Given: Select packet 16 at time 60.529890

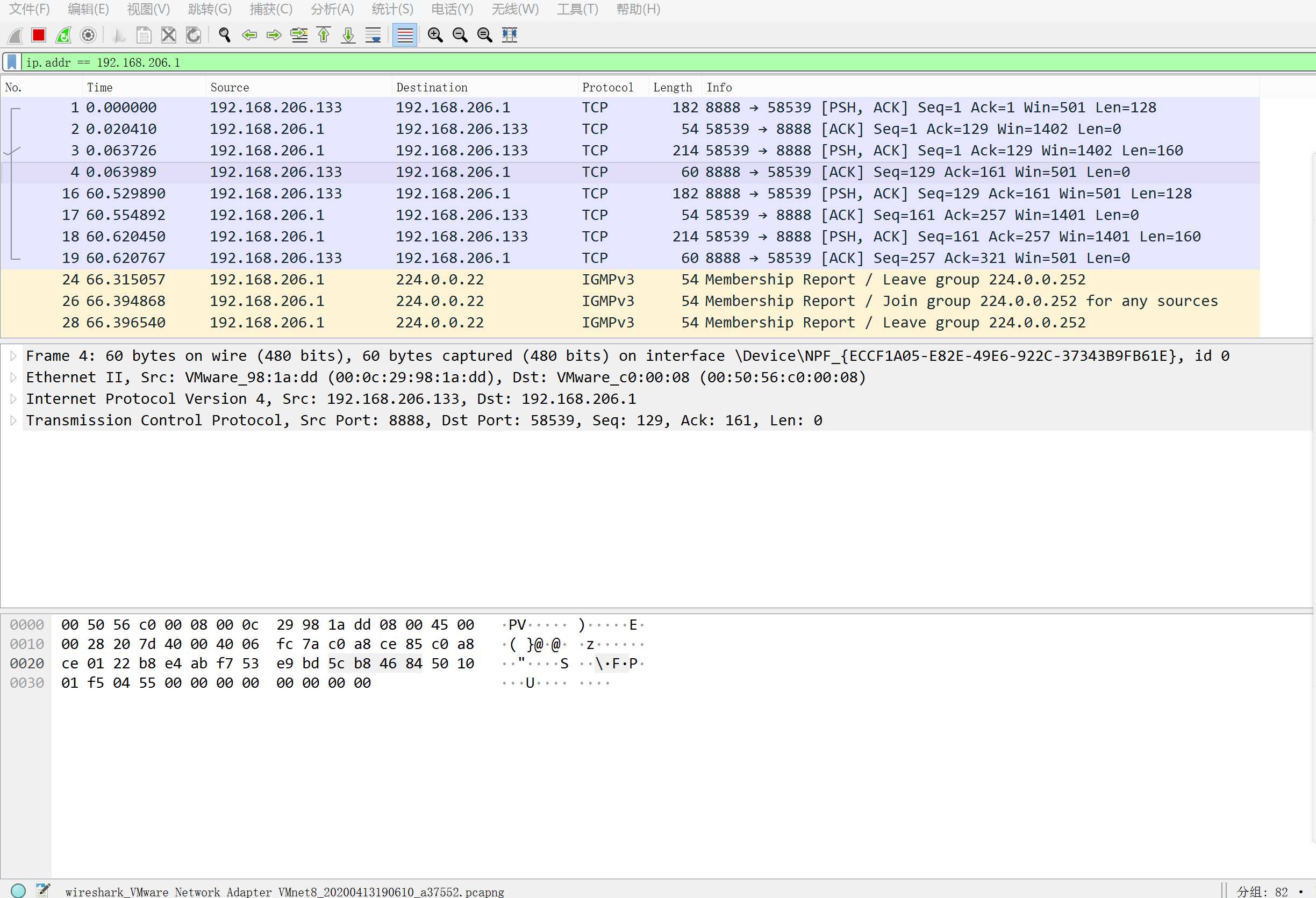Looking at the screenshot, I should pyautogui.click(x=630, y=194).
